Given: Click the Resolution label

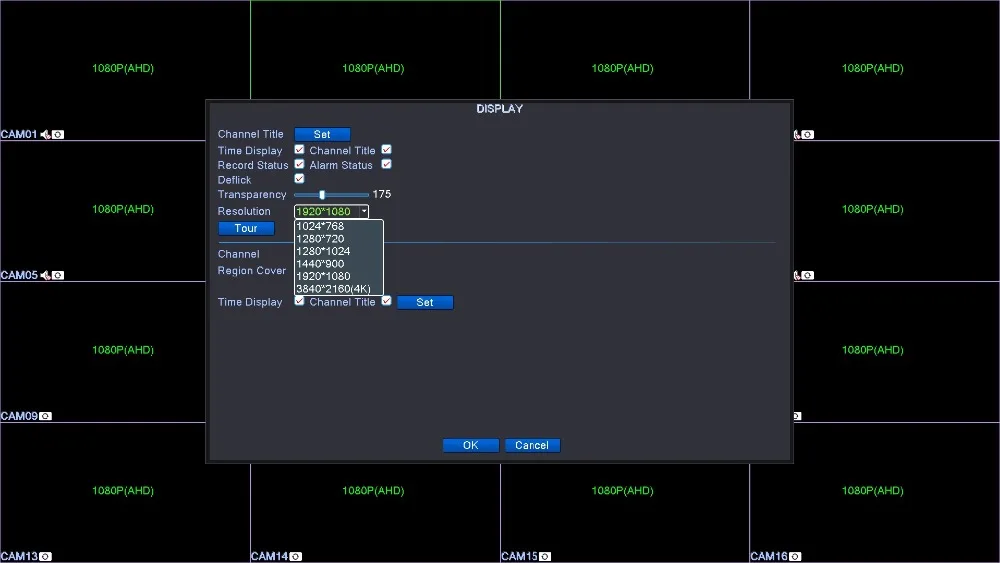Looking at the screenshot, I should pos(244,212).
